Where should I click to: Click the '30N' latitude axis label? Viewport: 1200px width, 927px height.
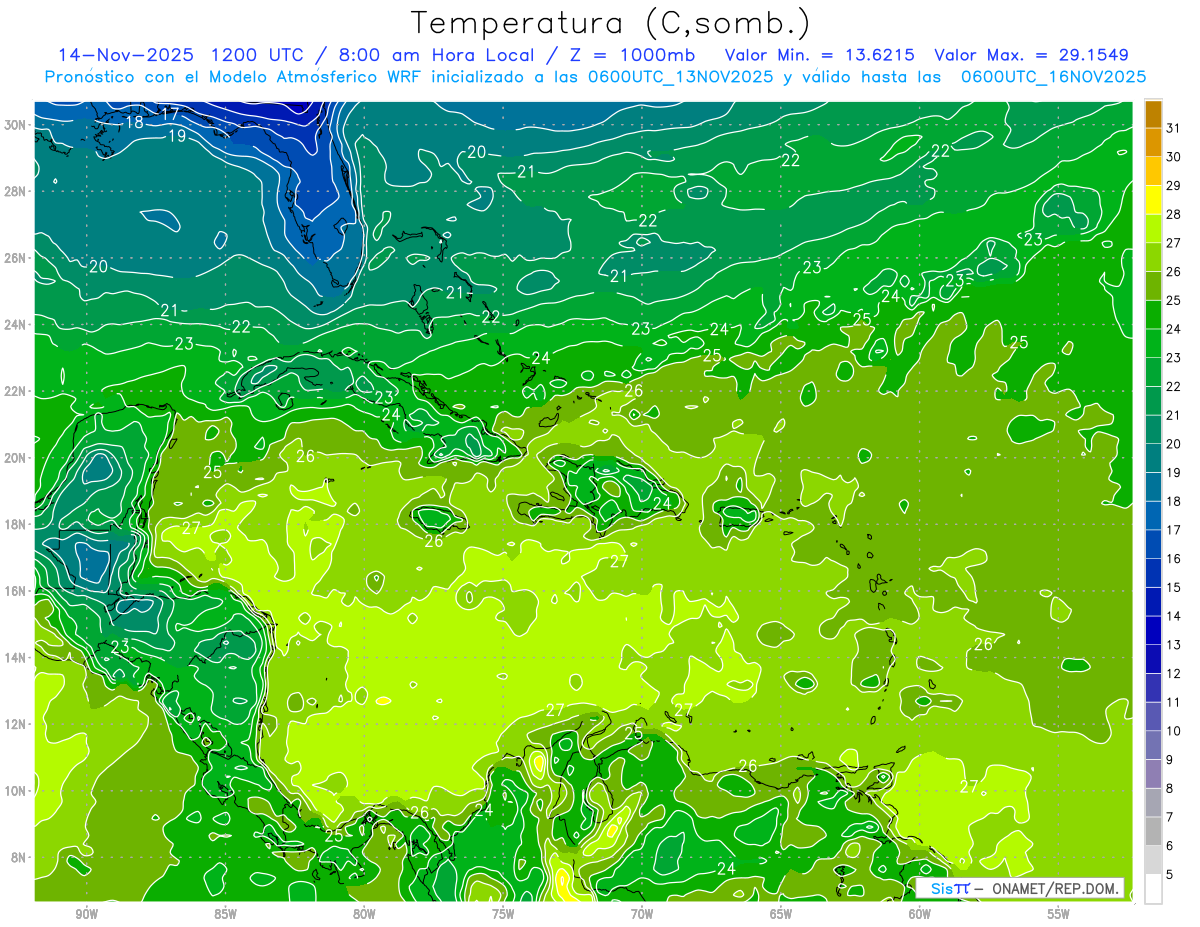(x=16, y=125)
